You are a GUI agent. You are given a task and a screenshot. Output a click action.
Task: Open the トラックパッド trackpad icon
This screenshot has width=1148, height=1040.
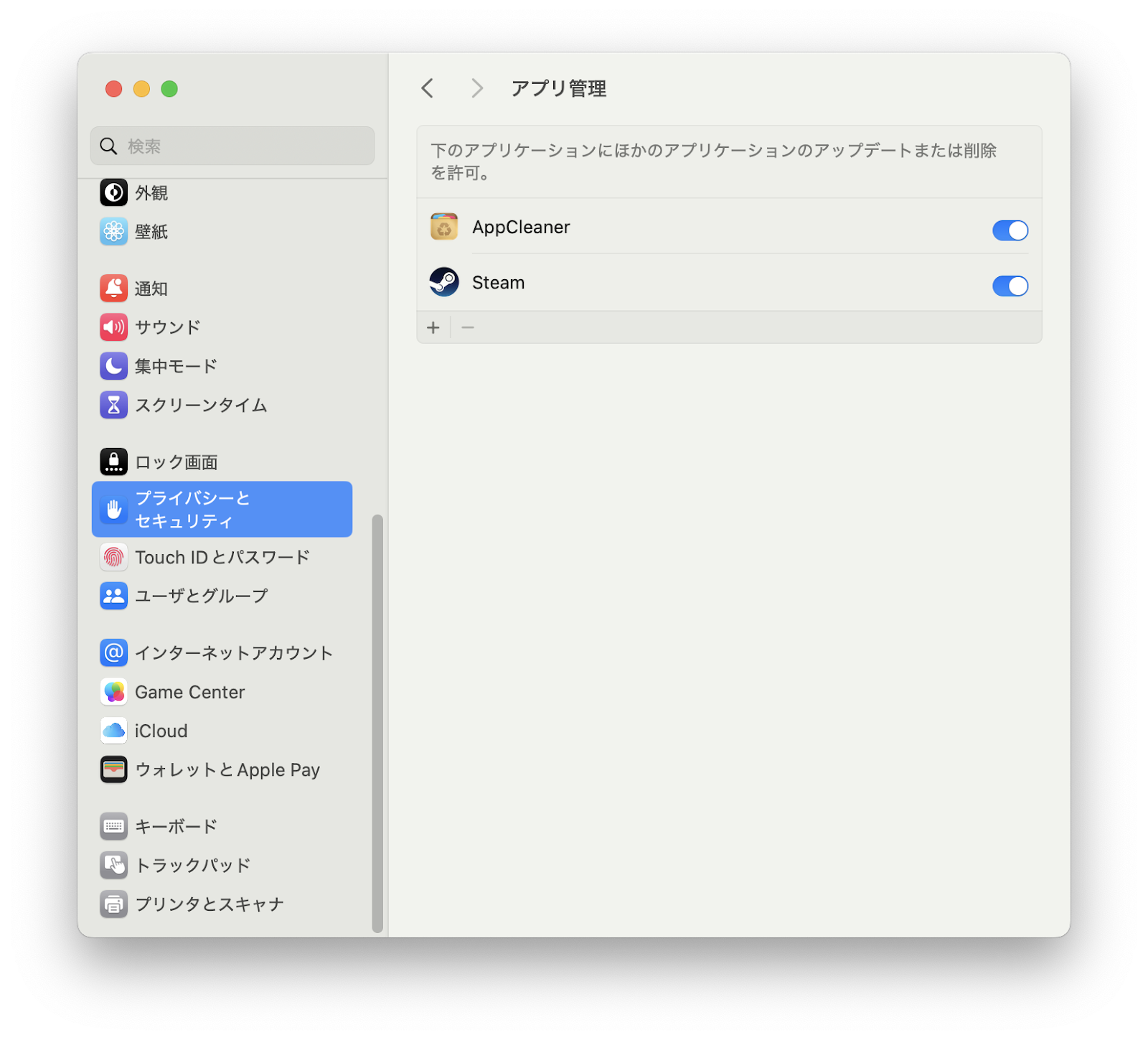[113, 865]
